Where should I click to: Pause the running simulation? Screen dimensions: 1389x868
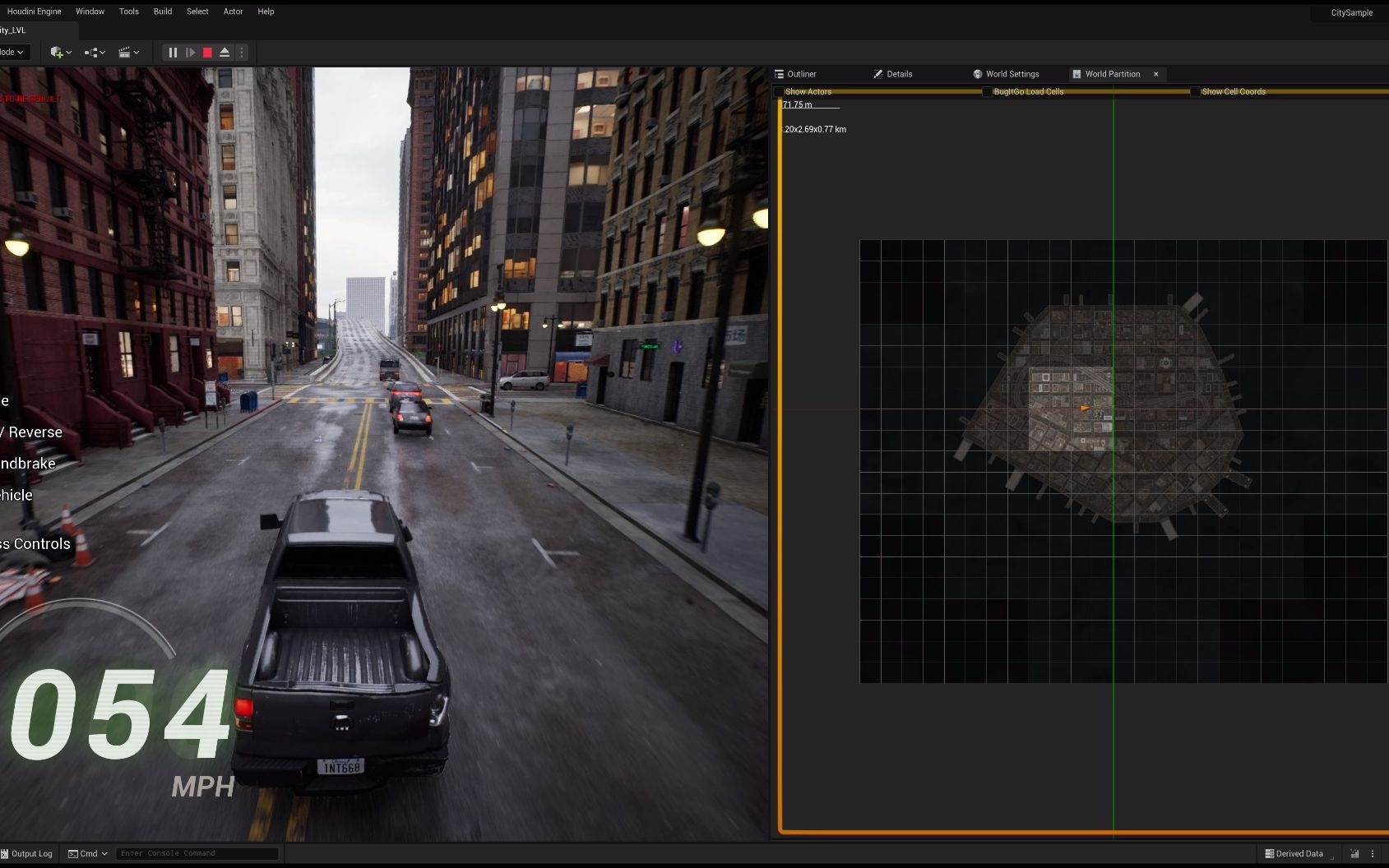point(173,53)
